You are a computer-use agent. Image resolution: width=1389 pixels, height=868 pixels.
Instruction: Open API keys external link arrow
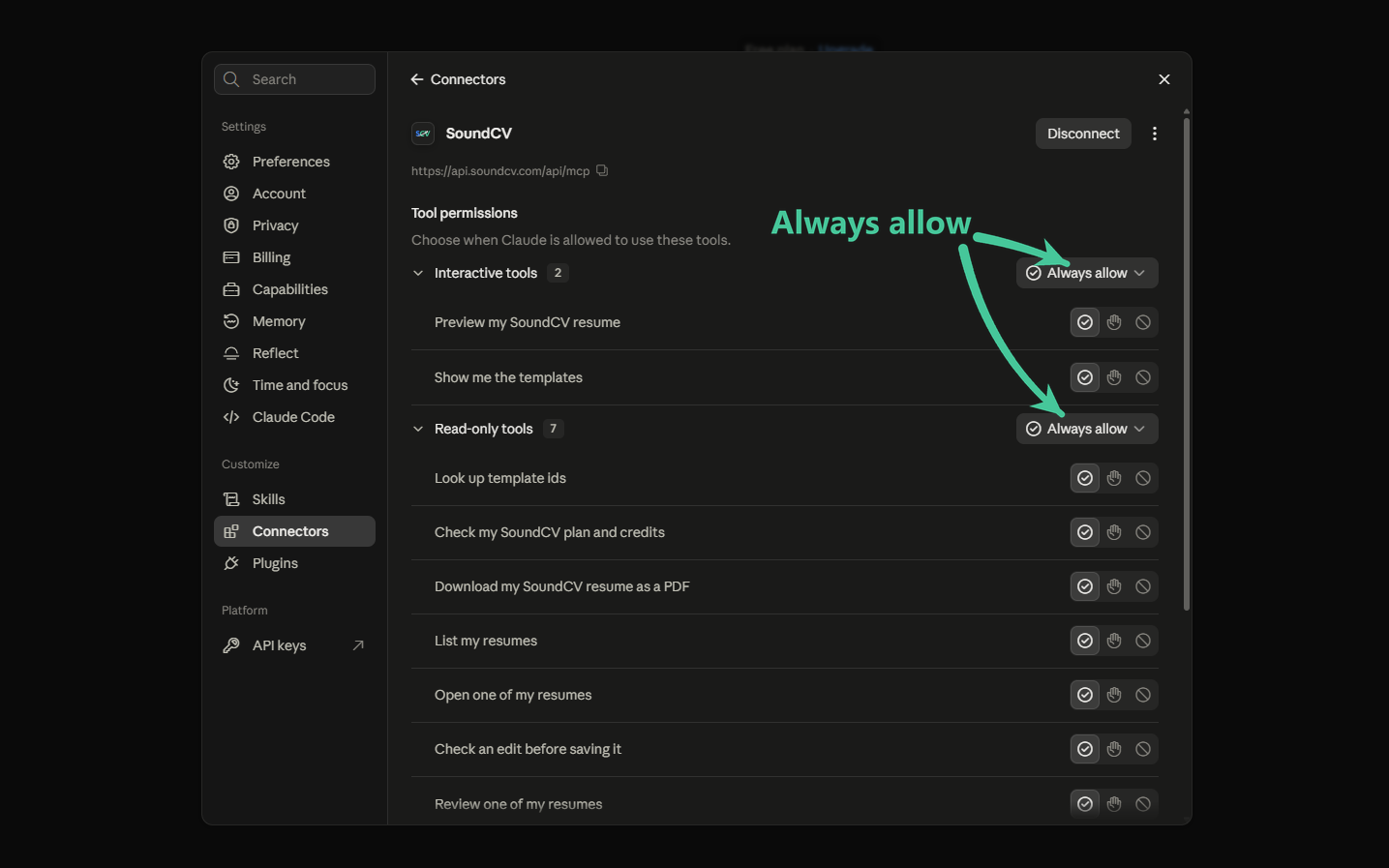coord(358,645)
